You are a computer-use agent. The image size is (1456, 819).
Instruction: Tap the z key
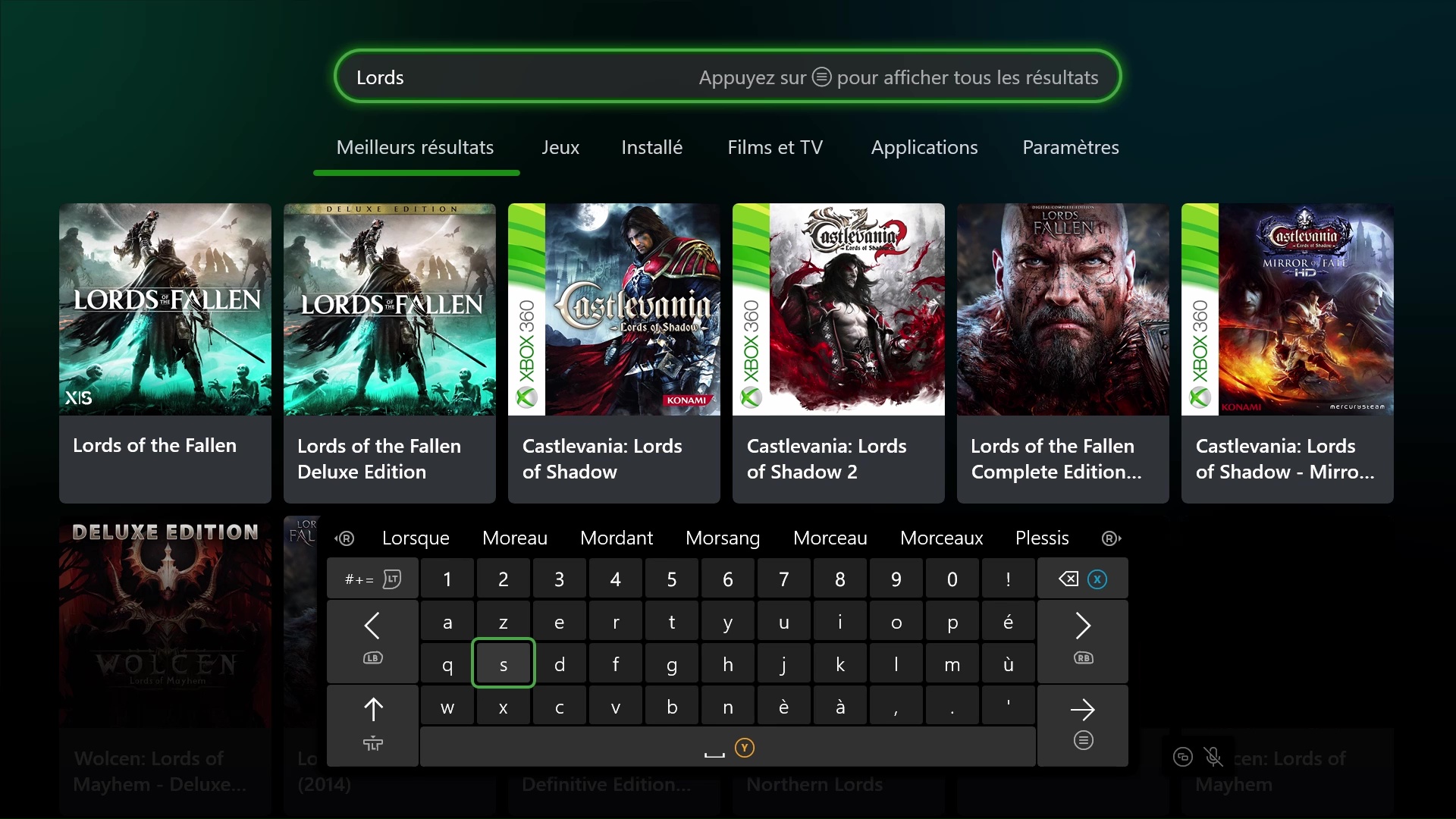[x=504, y=623]
